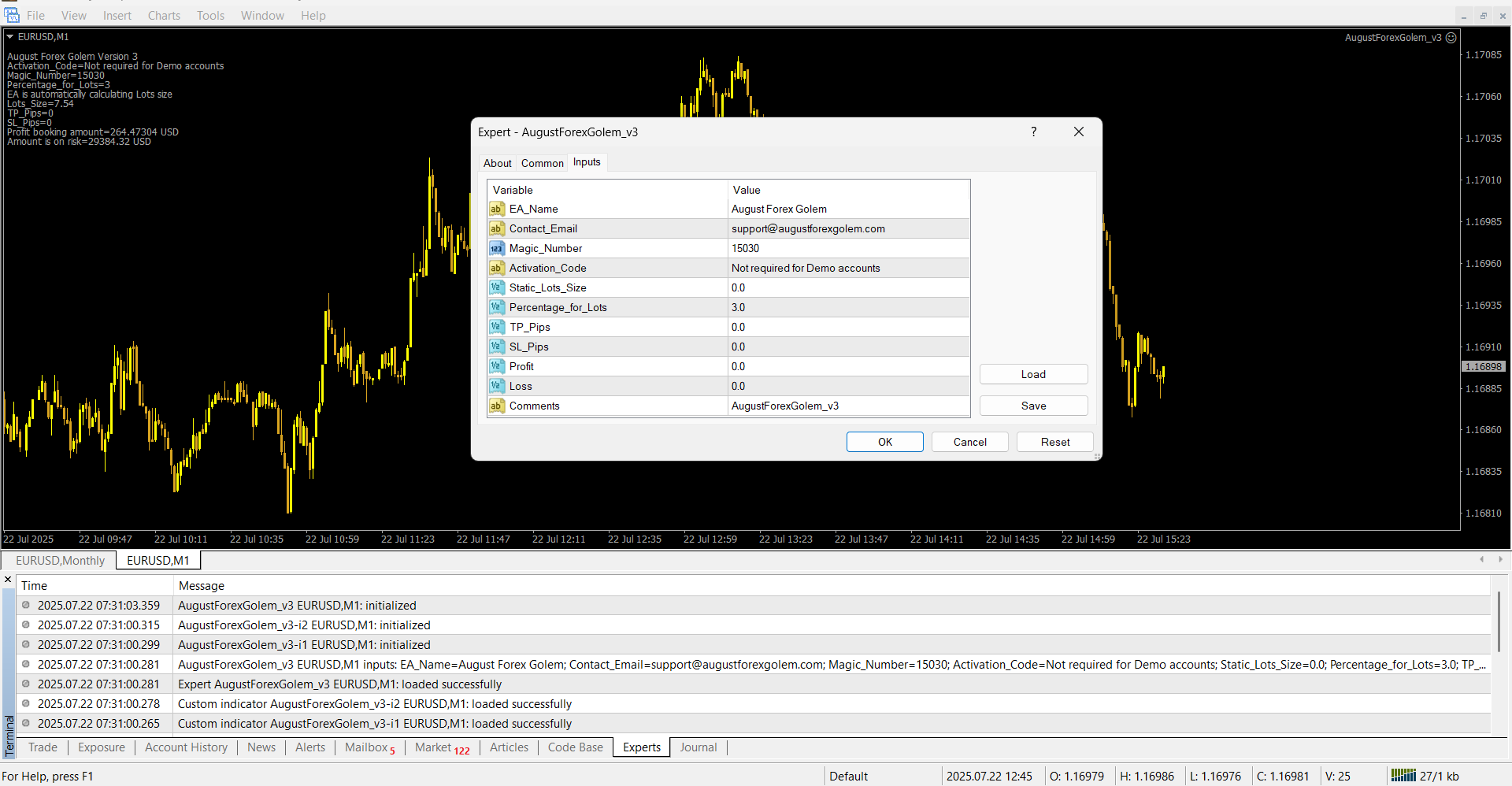Click the EA_Name string variable icon
1512x786 pixels.
tap(496, 209)
